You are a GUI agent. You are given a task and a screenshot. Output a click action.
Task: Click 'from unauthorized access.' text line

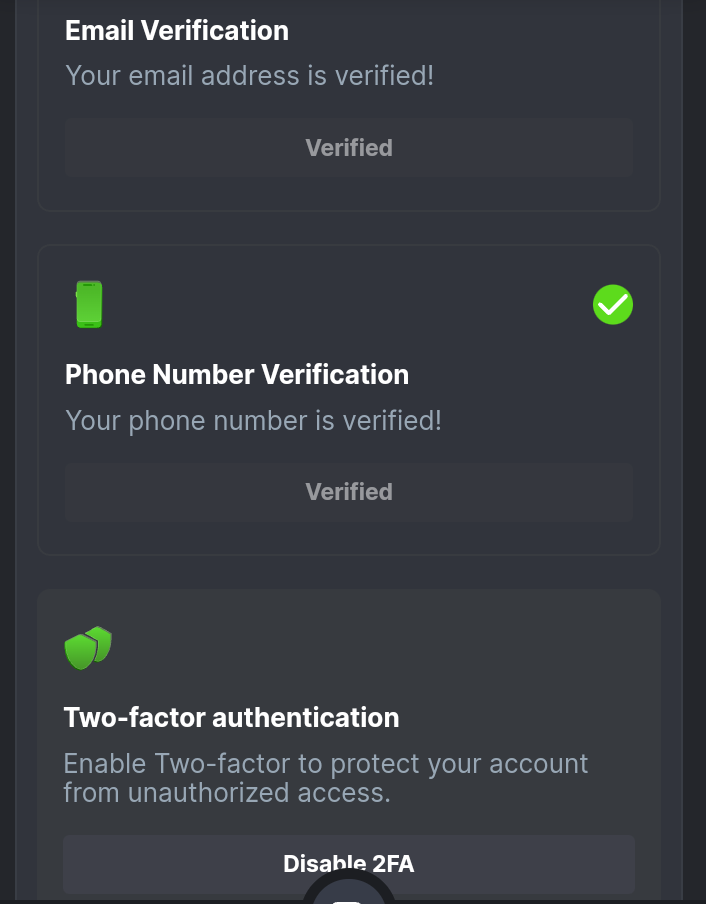tap(227, 793)
